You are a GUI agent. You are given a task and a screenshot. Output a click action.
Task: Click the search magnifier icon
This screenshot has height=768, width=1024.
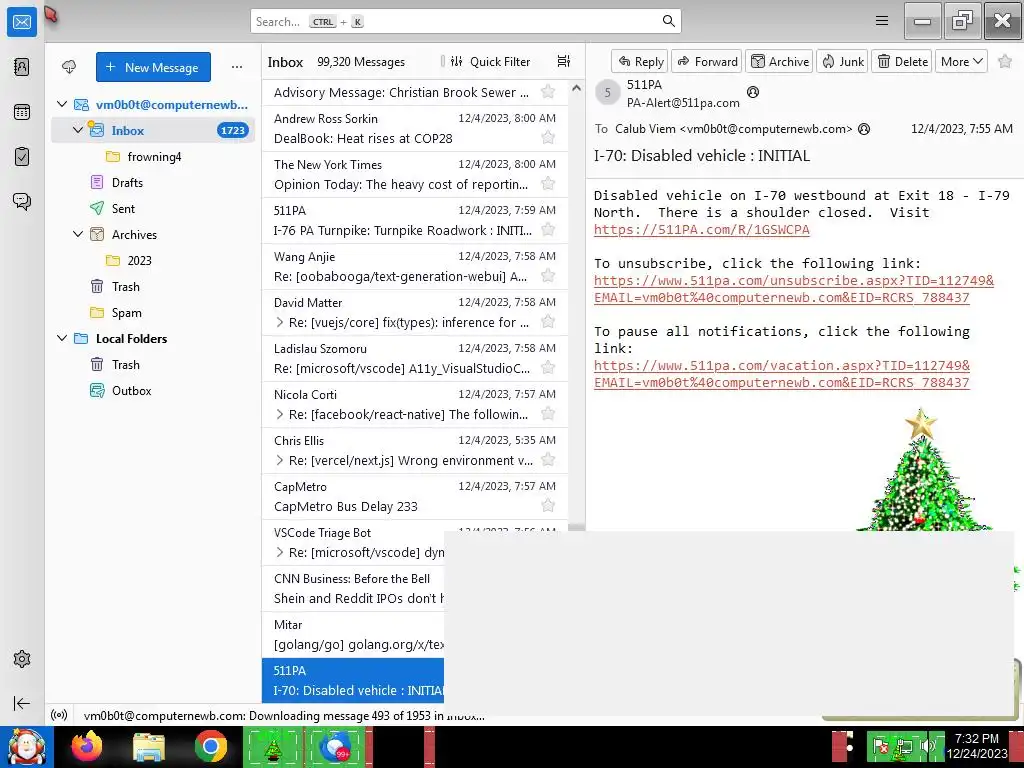[x=669, y=21]
